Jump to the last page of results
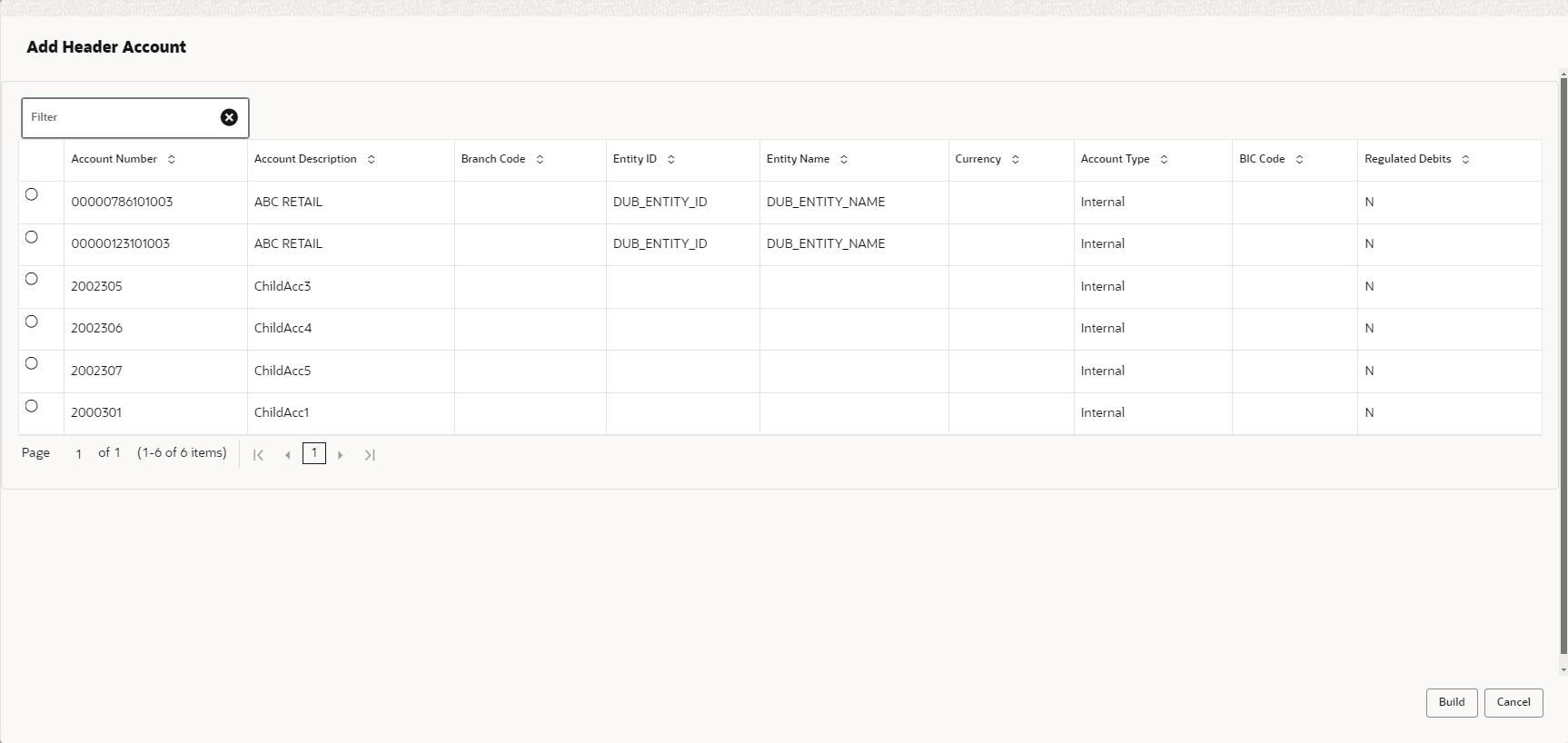The height and width of the screenshot is (743, 1568). point(370,455)
